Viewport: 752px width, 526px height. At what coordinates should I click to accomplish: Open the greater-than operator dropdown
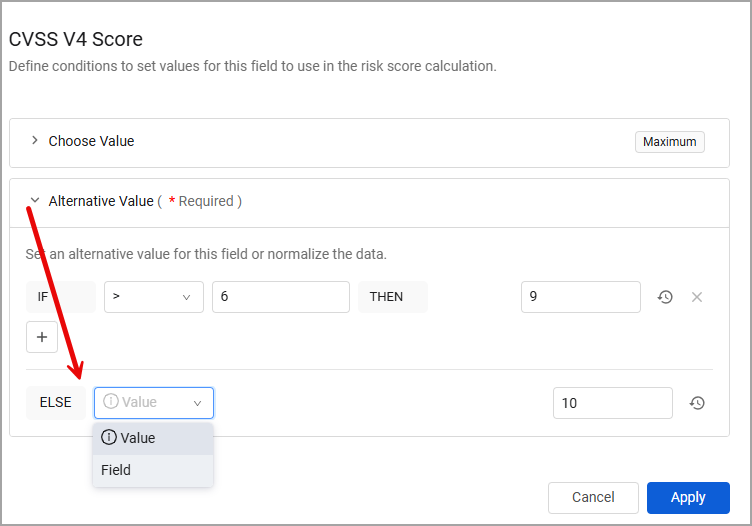pos(153,297)
